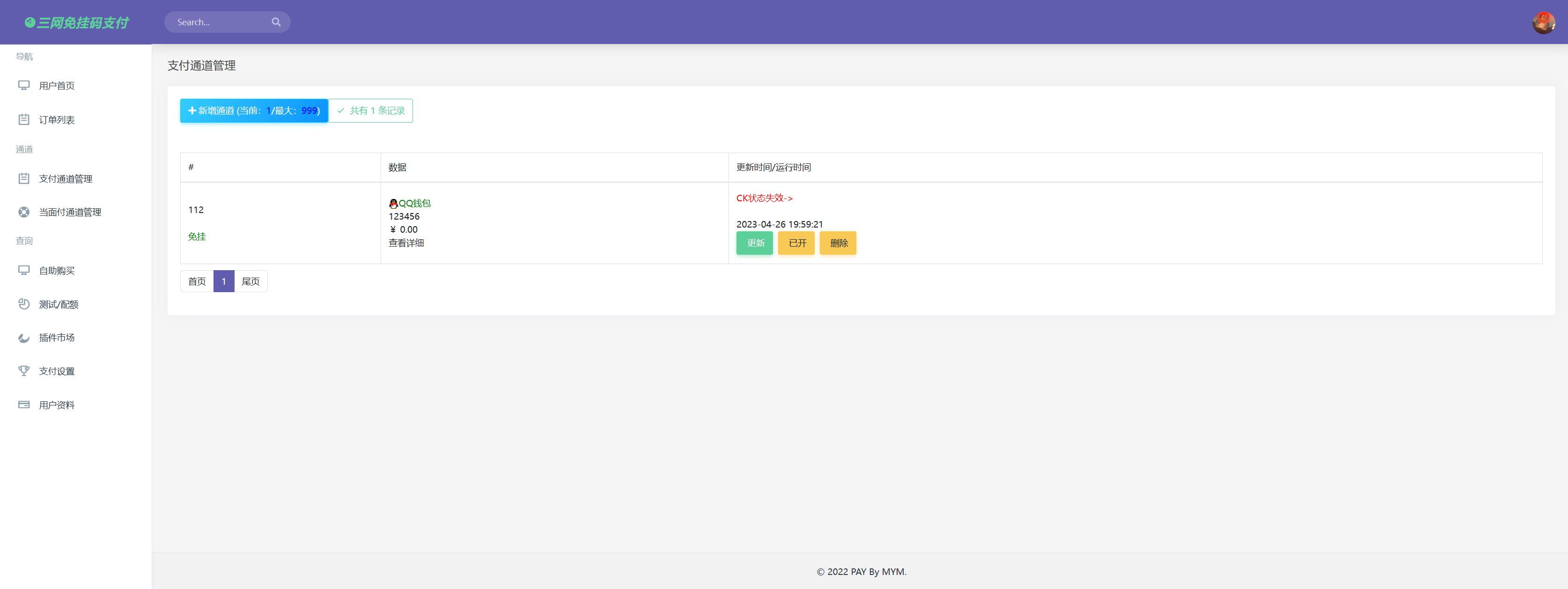1568x589 pixels.
Task: Toggle the 已开 channel status button
Action: tap(796, 243)
